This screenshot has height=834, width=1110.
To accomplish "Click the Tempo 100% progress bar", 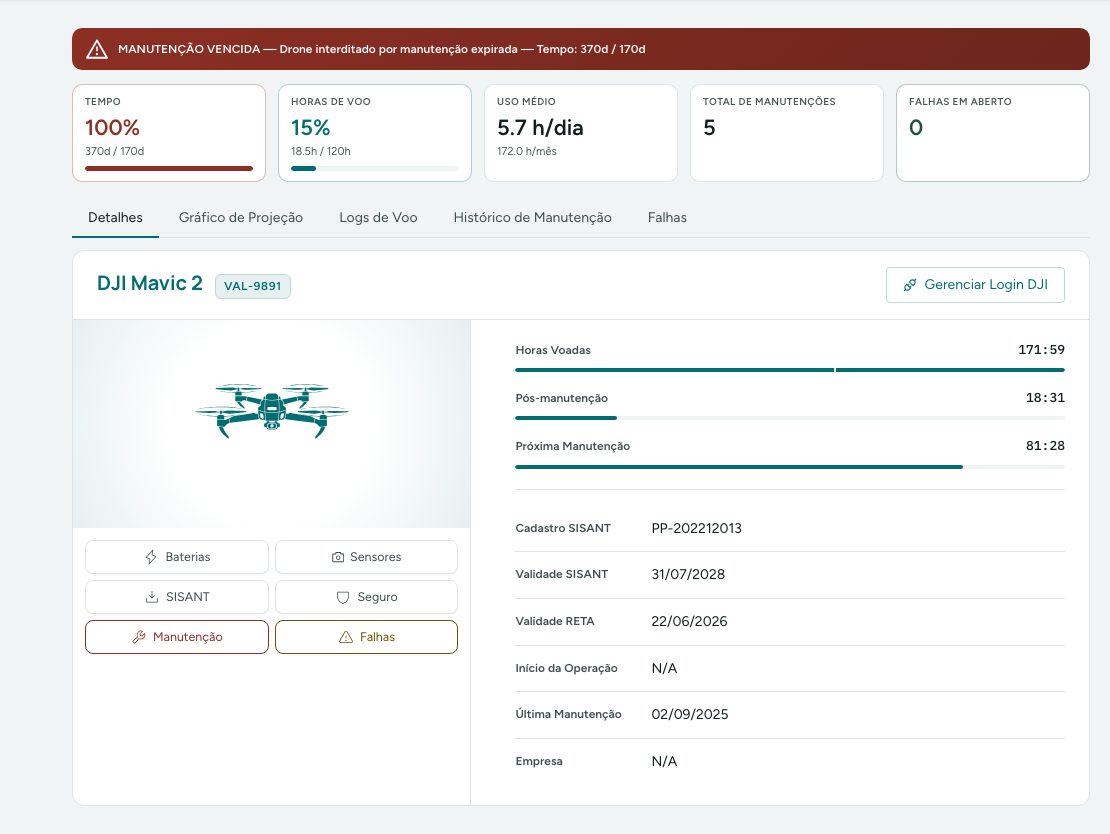I will tap(169, 168).
